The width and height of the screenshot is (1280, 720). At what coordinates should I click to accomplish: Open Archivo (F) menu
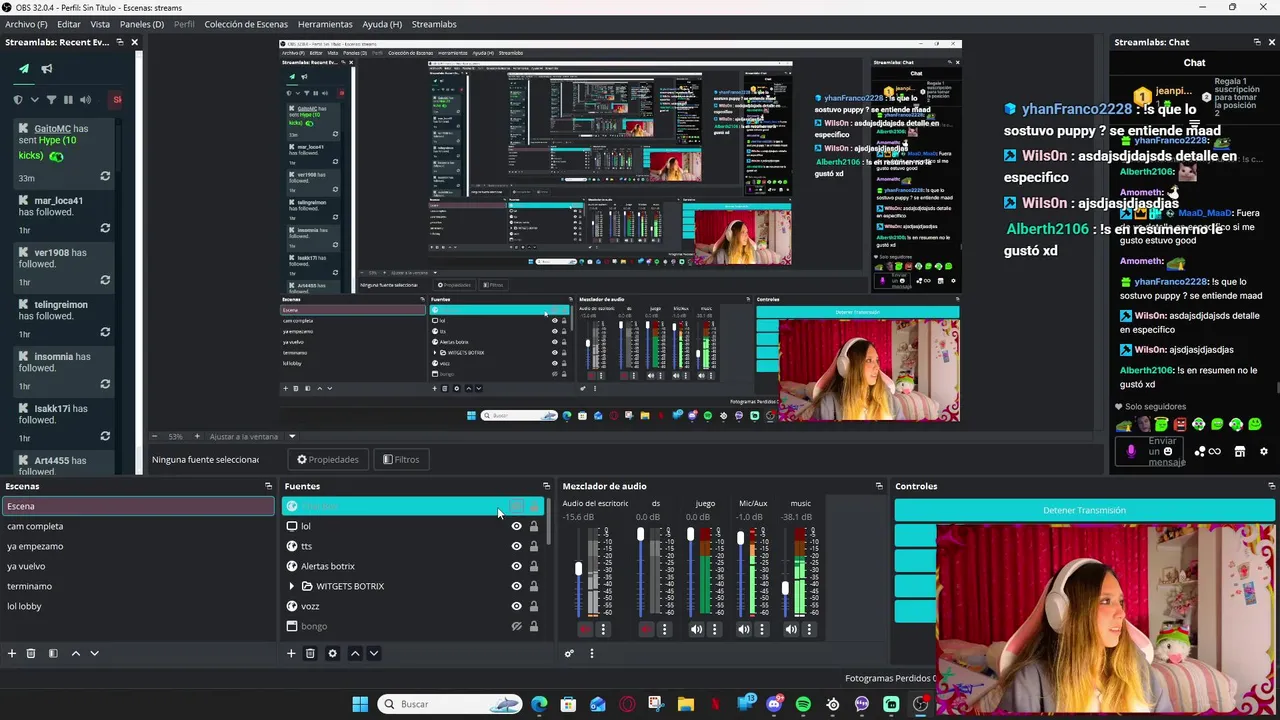point(26,24)
